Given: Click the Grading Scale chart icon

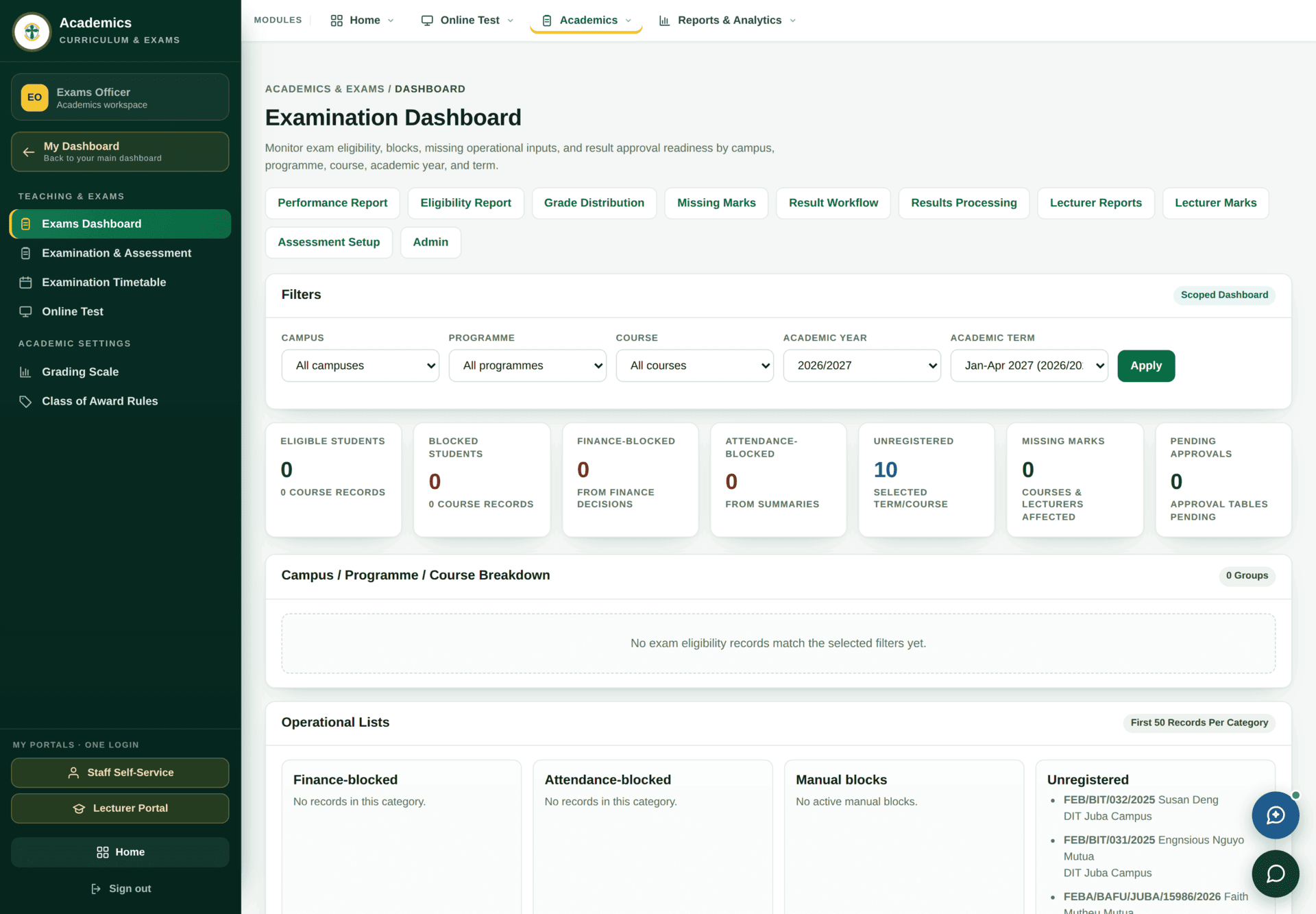Looking at the screenshot, I should click(25, 372).
